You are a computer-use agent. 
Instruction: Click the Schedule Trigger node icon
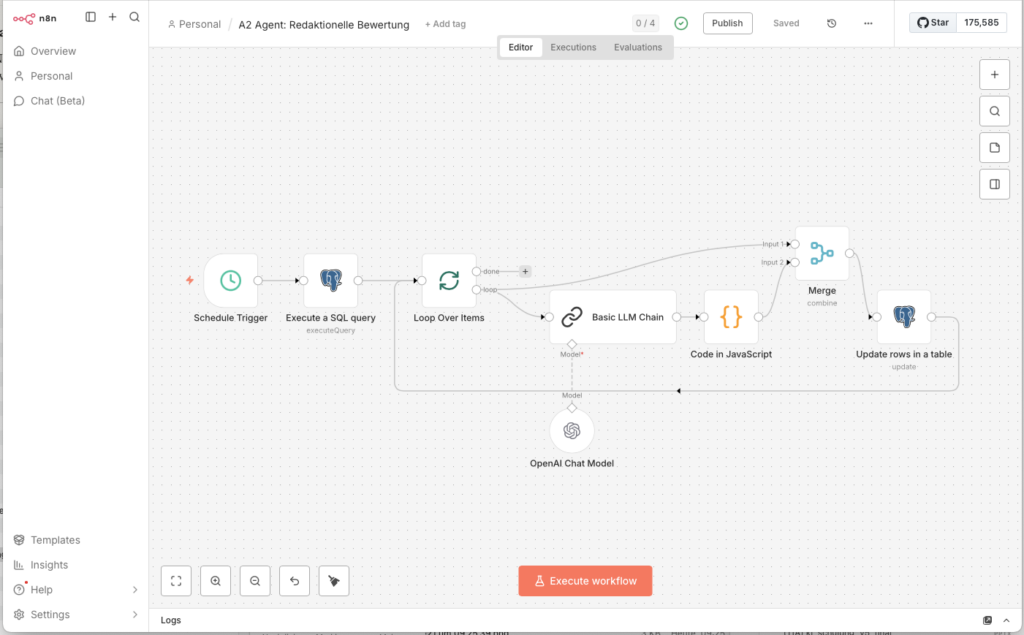pyautogui.click(x=230, y=280)
